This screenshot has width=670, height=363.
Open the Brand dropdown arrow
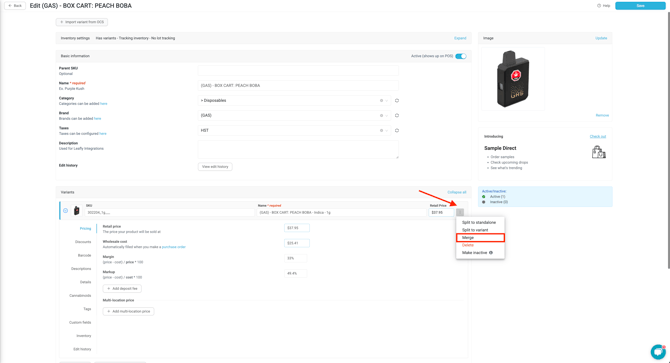point(386,115)
